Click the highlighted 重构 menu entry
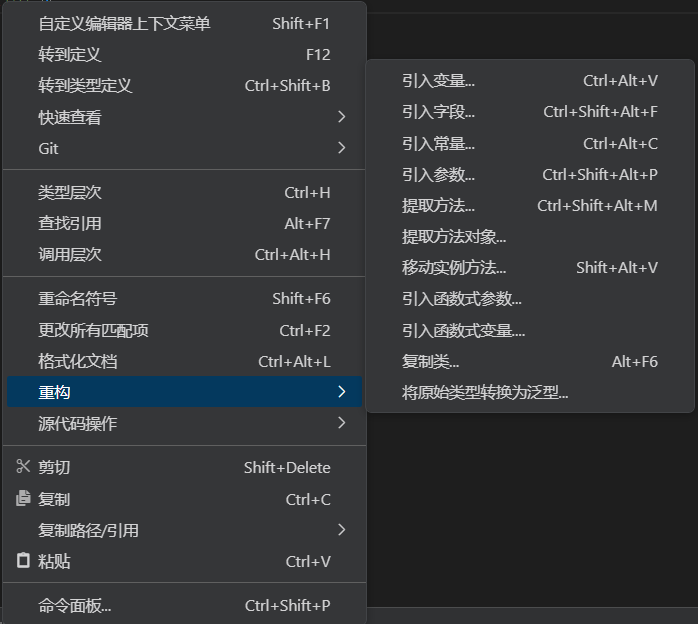Screen dimensions: 698x624 pyautogui.click(x=184, y=392)
